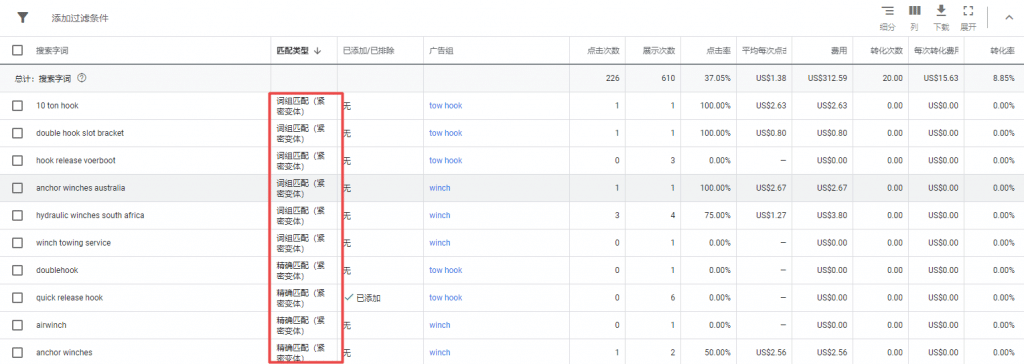Click the 搜索字词 column header
Image resolution: width=1024 pixels, height=364 pixels.
click(x=51, y=50)
